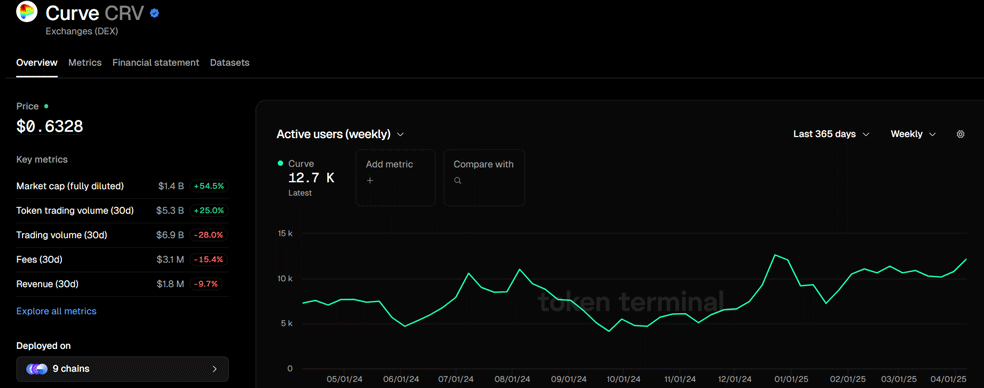Click the +54.5% change badge
The image size is (984, 388).
click(x=208, y=186)
